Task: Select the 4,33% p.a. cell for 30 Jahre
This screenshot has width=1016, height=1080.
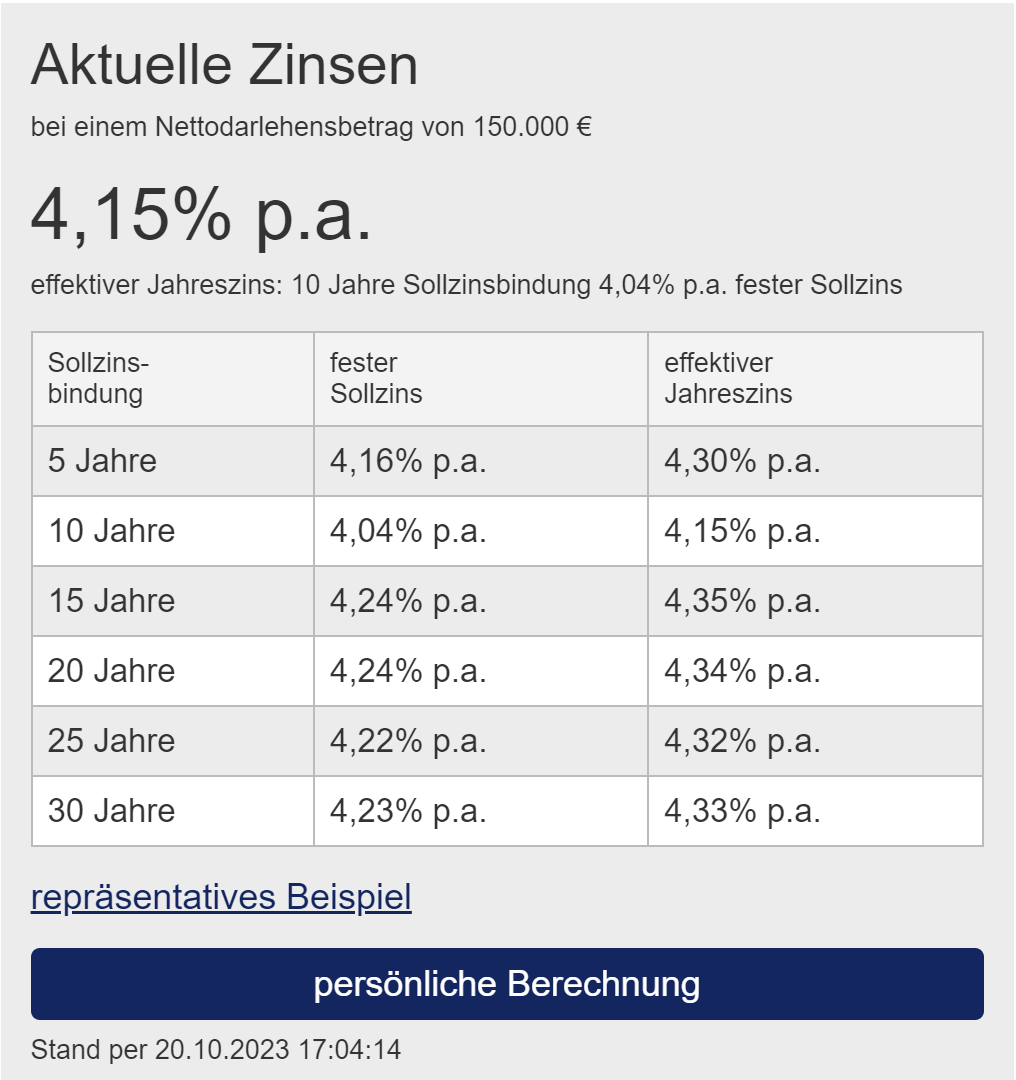Action: coord(742,811)
